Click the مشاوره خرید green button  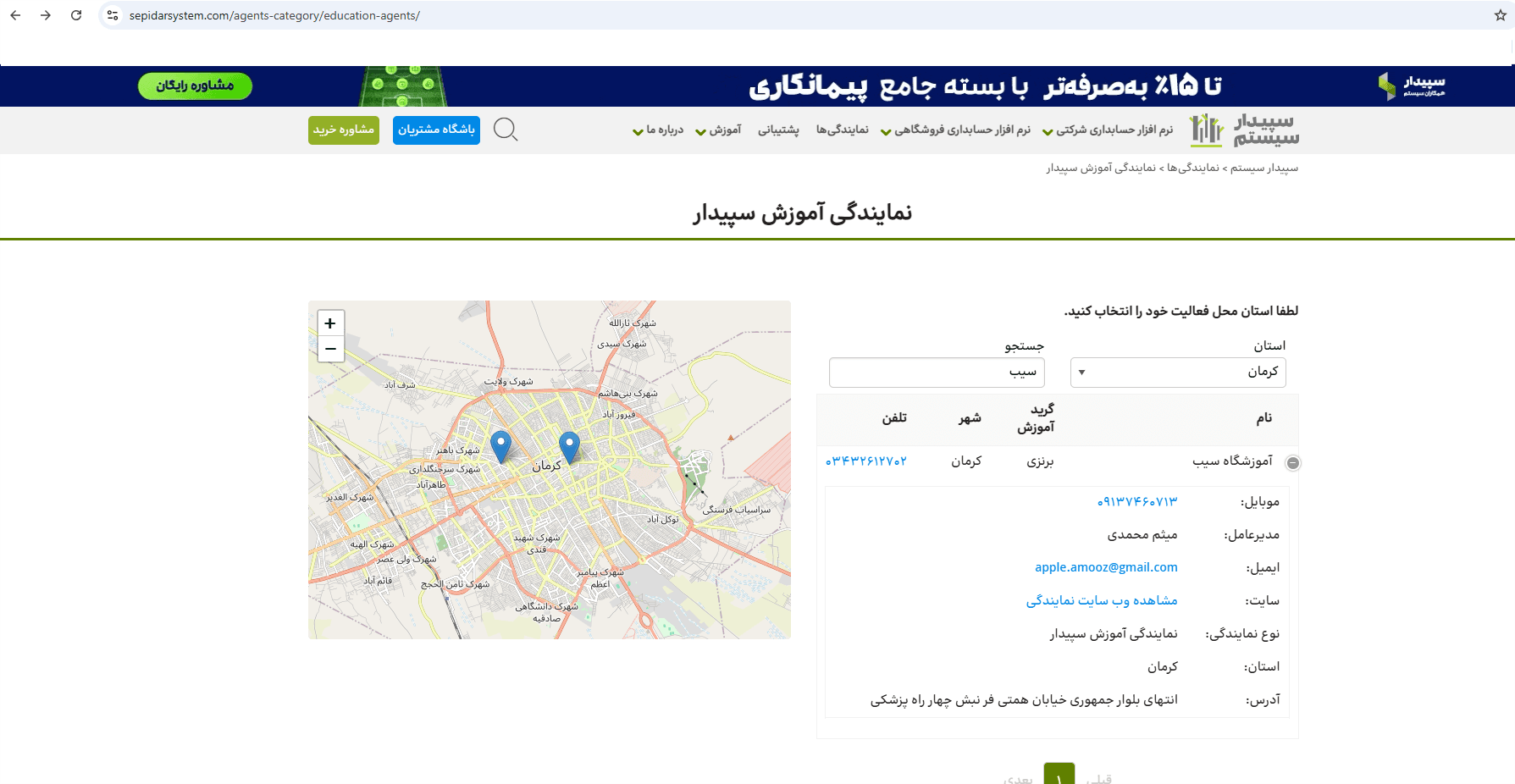(344, 130)
